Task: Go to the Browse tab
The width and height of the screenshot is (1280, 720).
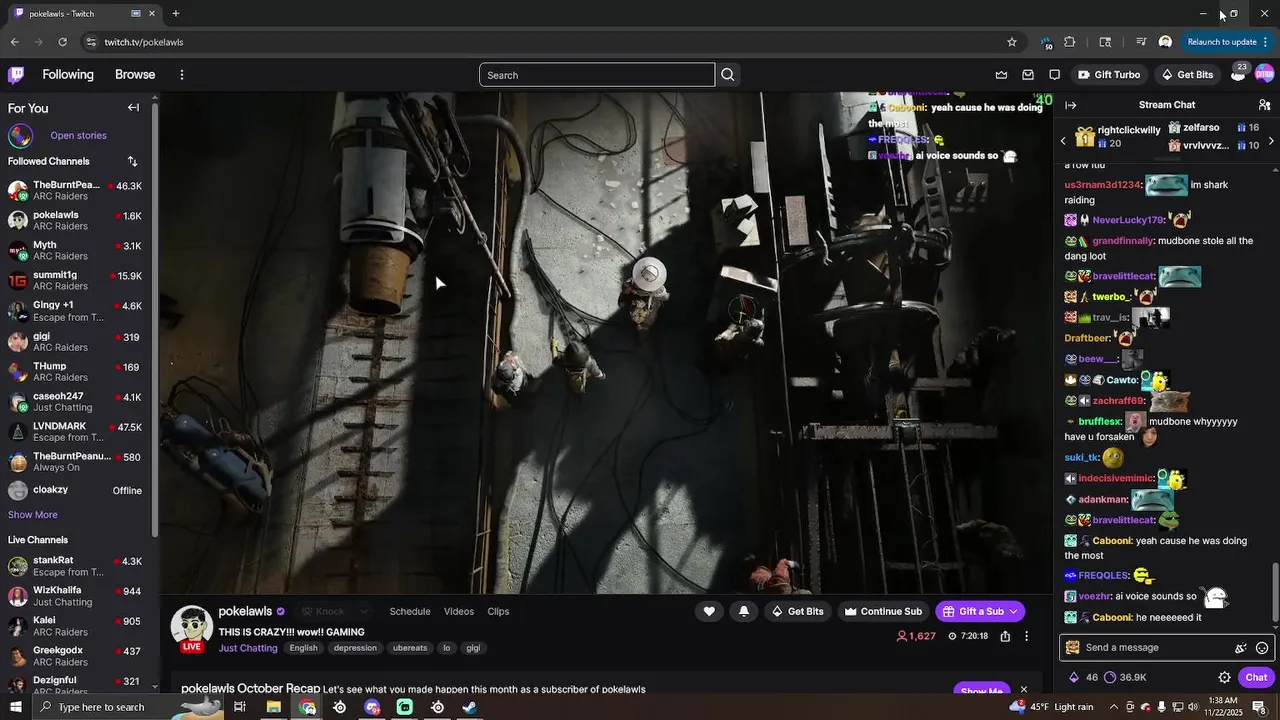Action: (135, 75)
